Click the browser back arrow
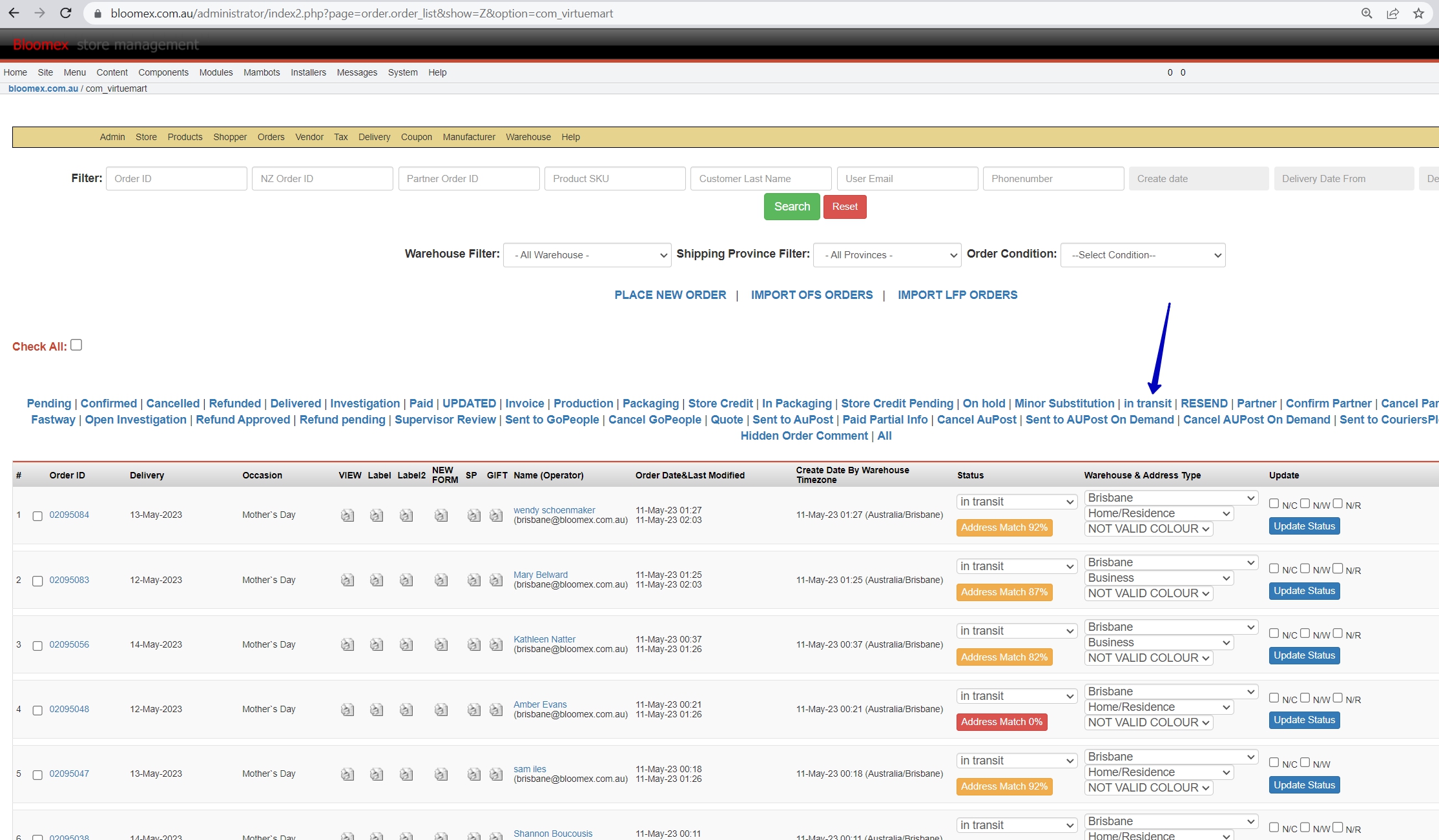The width and height of the screenshot is (1439, 840). [14, 13]
